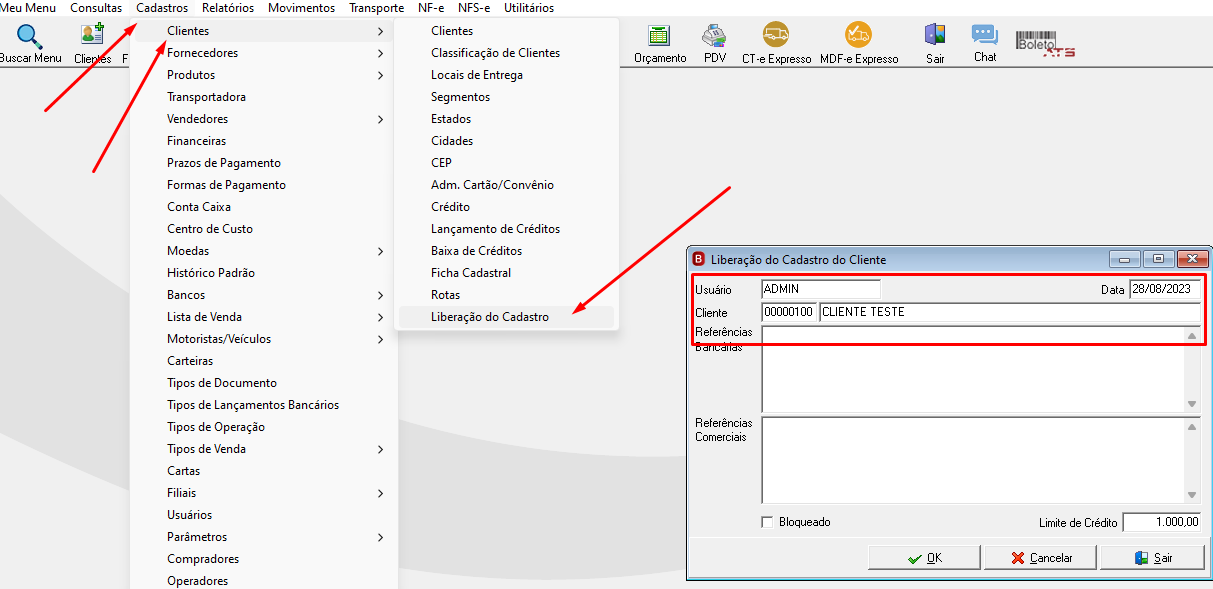This screenshot has width=1213, height=589.
Task: Expand the Bancos submenu arrow
Action: (381, 295)
